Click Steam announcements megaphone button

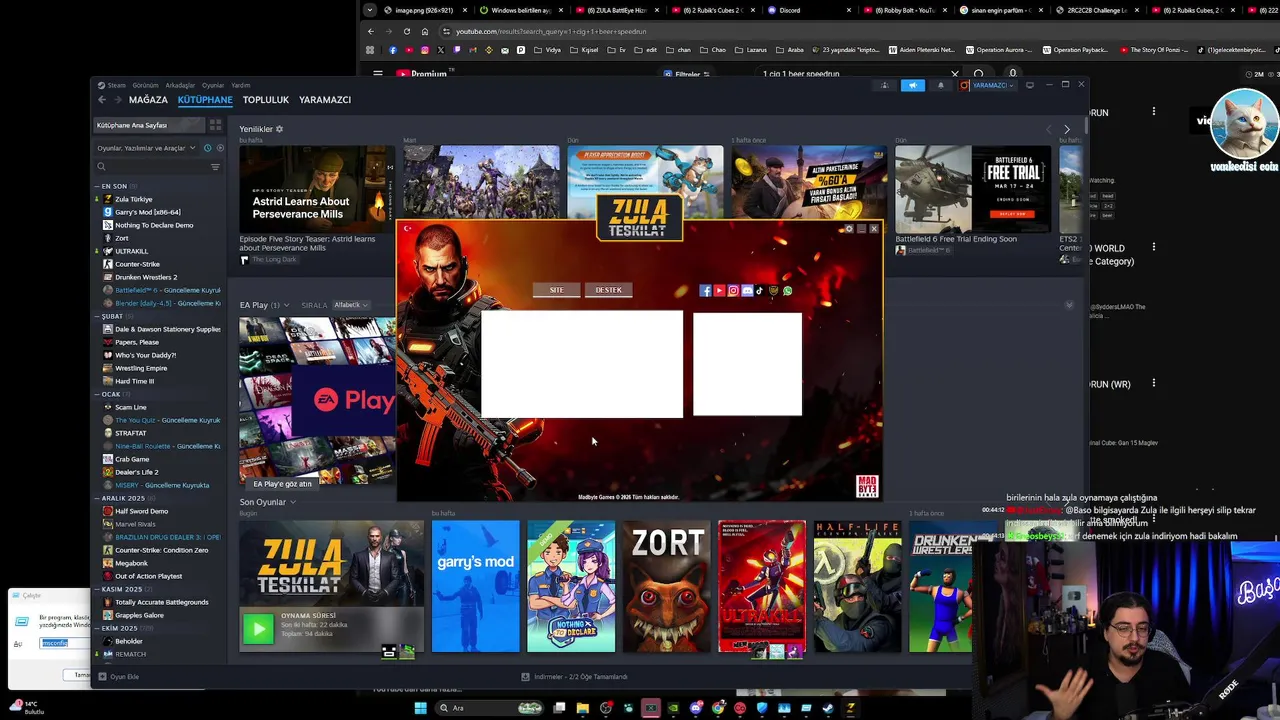pyautogui.click(x=912, y=85)
